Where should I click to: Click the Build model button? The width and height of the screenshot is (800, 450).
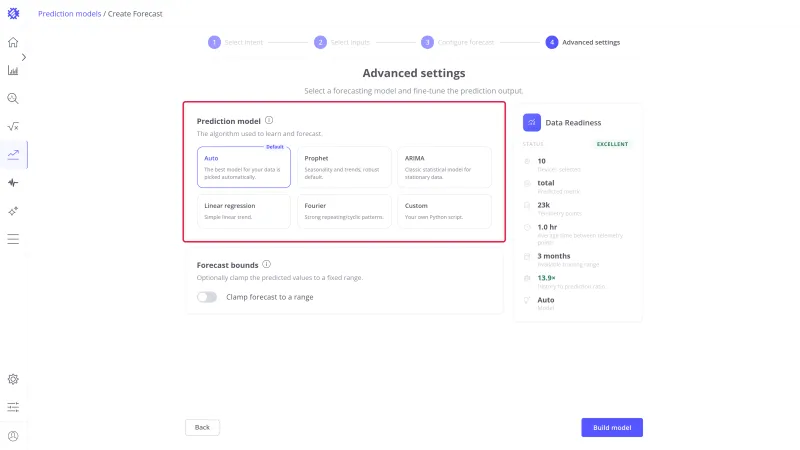612,428
